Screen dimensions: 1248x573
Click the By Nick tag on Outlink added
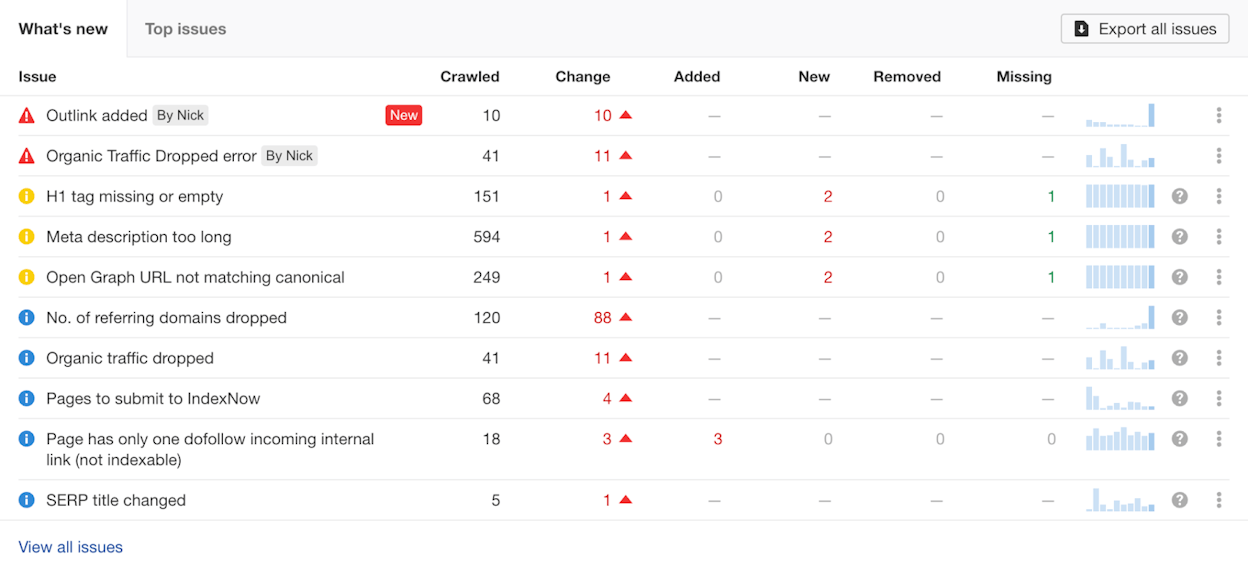(181, 116)
